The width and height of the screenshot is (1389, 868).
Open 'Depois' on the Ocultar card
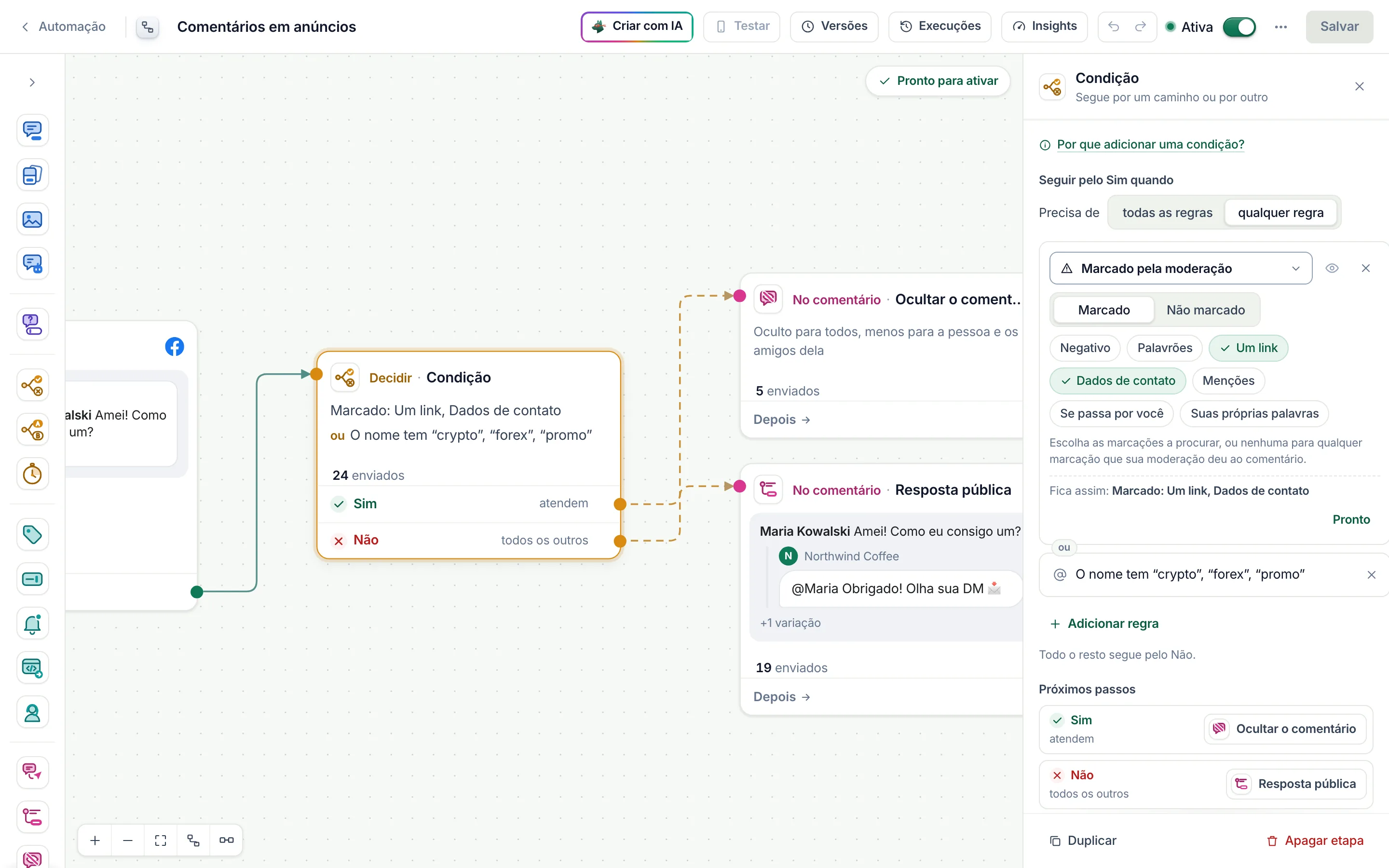[782, 420]
